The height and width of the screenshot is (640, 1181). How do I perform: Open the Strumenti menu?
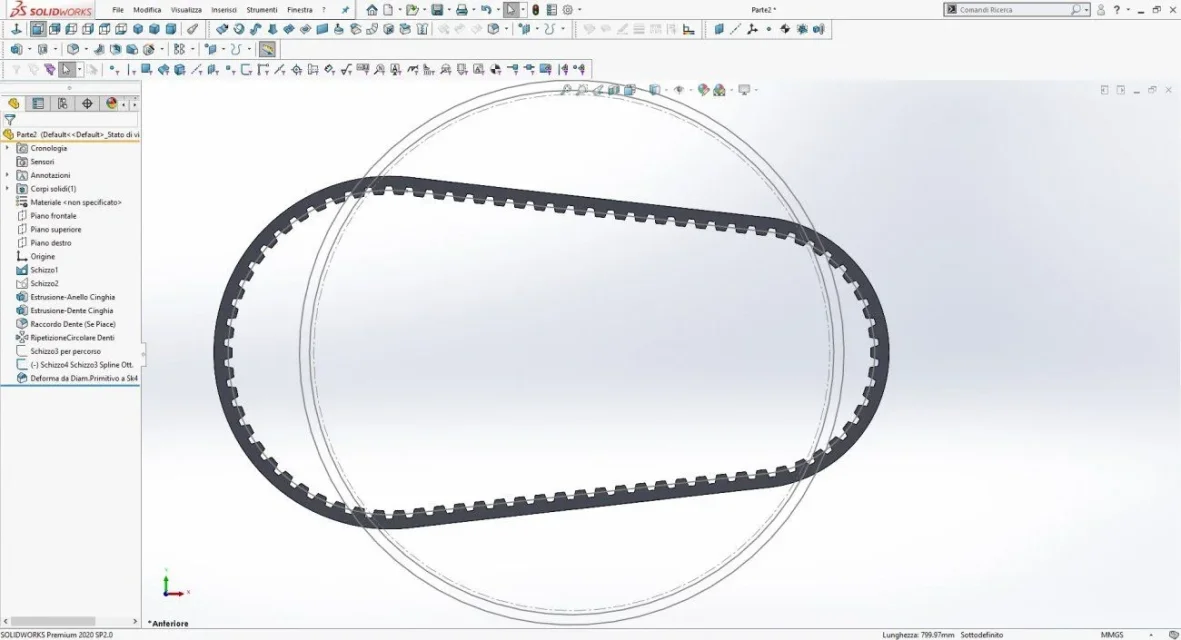pos(261,10)
